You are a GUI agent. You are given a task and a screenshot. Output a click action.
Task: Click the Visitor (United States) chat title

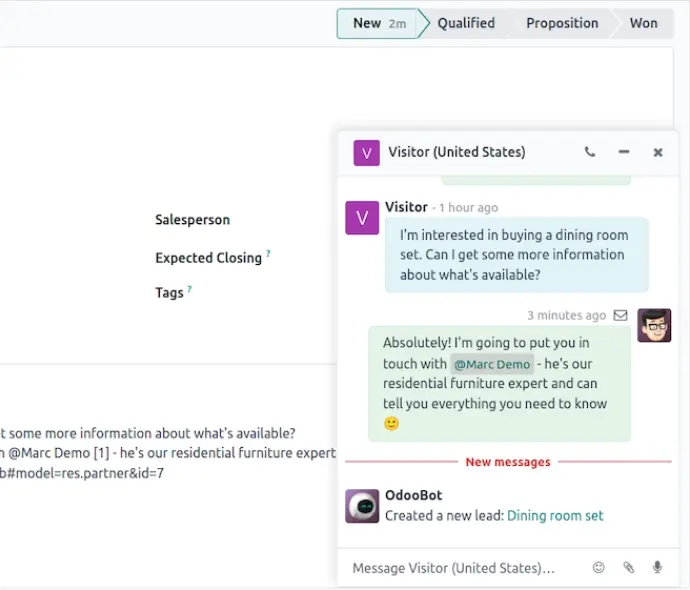click(457, 152)
